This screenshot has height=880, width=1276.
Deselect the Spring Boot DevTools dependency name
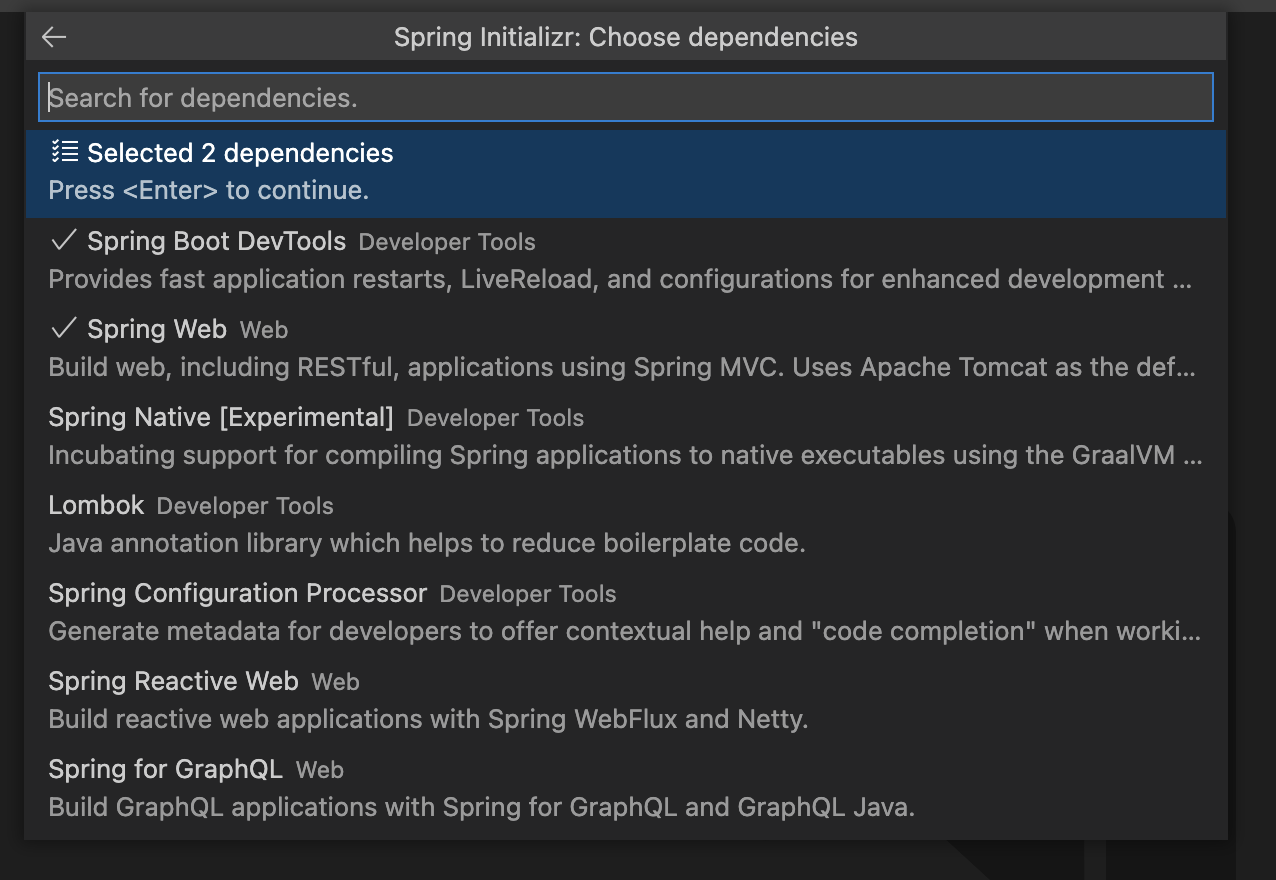(x=216, y=241)
